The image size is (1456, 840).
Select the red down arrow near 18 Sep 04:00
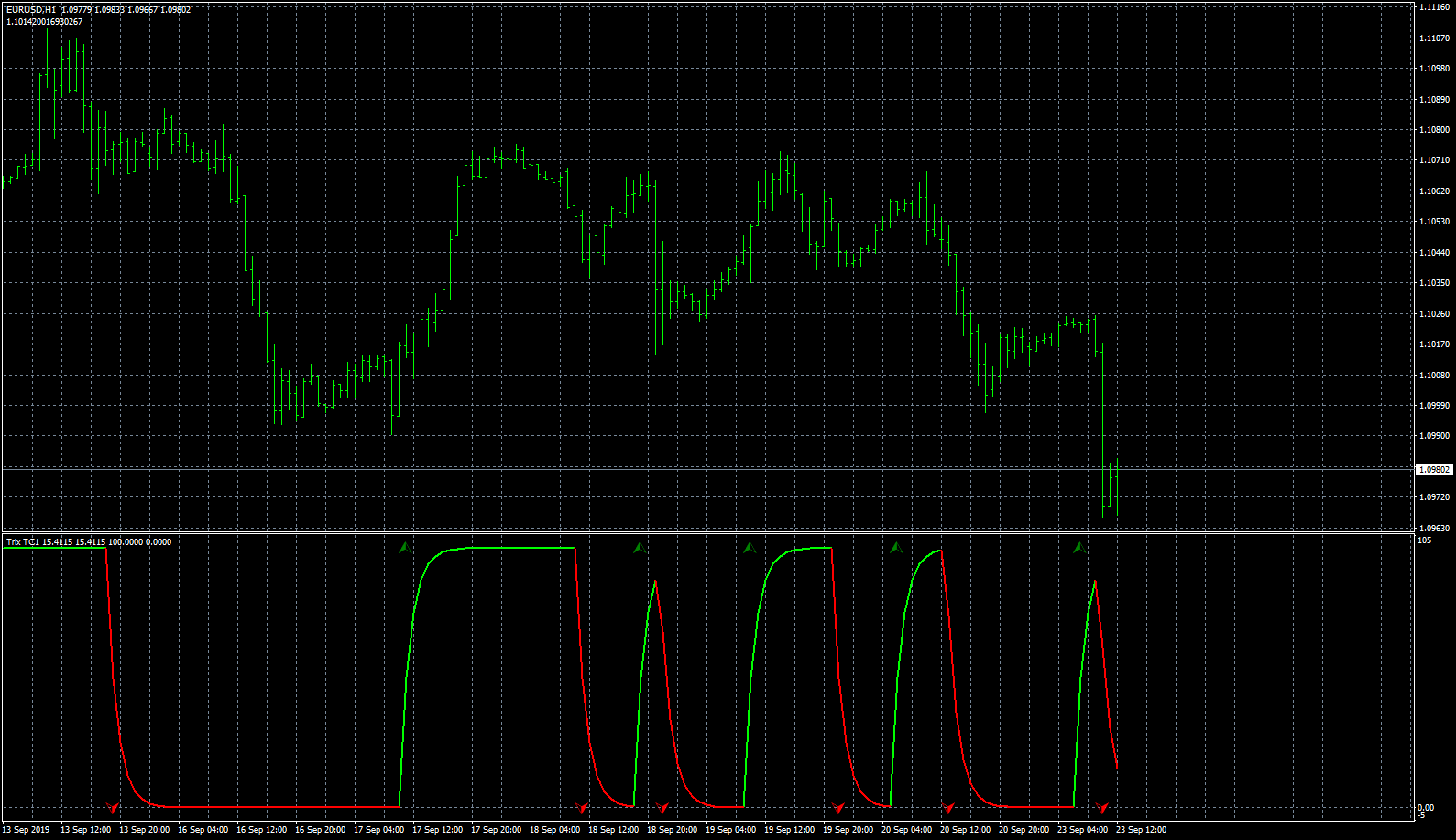pyautogui.click(x=582, y=808)
